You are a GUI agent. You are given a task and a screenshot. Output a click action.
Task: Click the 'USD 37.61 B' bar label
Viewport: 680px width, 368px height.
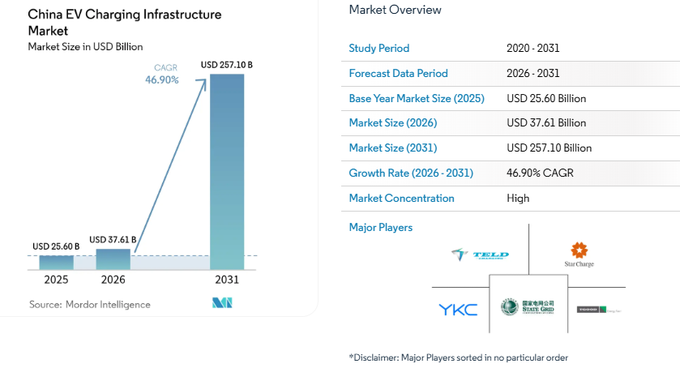(x=113, y=240)
